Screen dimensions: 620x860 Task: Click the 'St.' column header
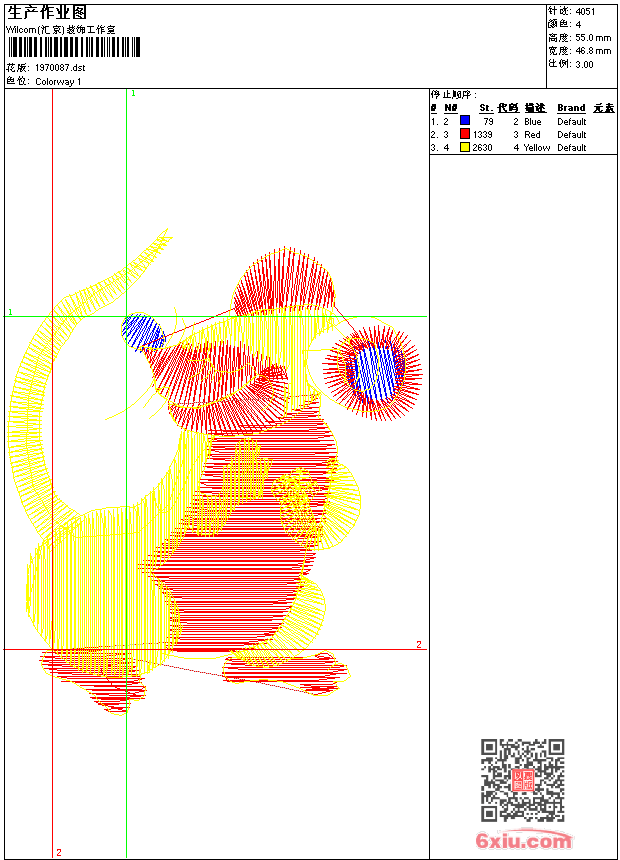click(x=486, y=108)
